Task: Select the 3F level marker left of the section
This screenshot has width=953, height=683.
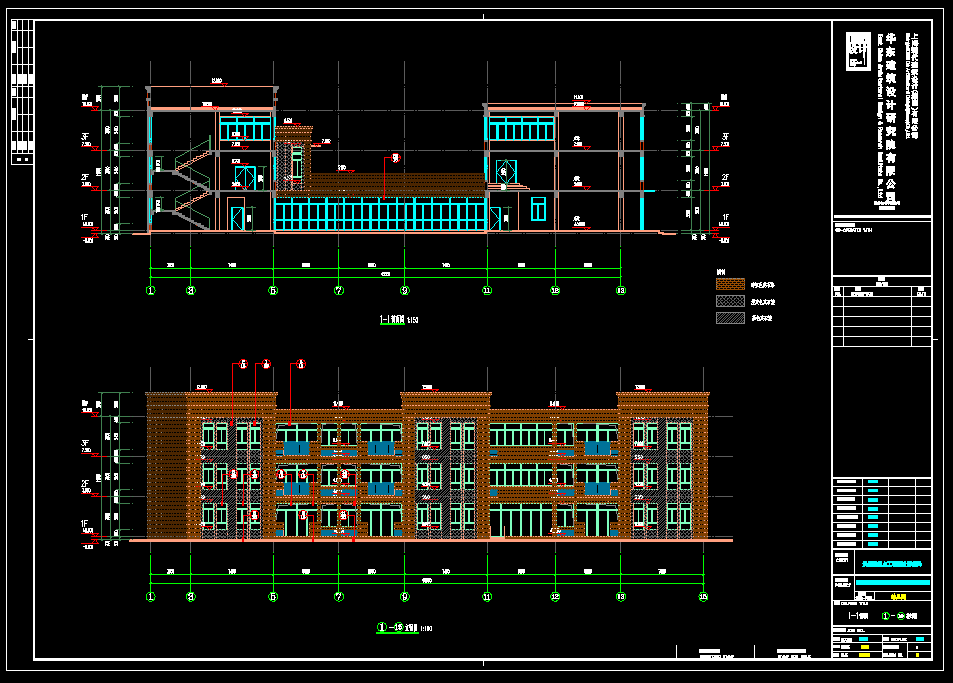Action: [86, 136]
